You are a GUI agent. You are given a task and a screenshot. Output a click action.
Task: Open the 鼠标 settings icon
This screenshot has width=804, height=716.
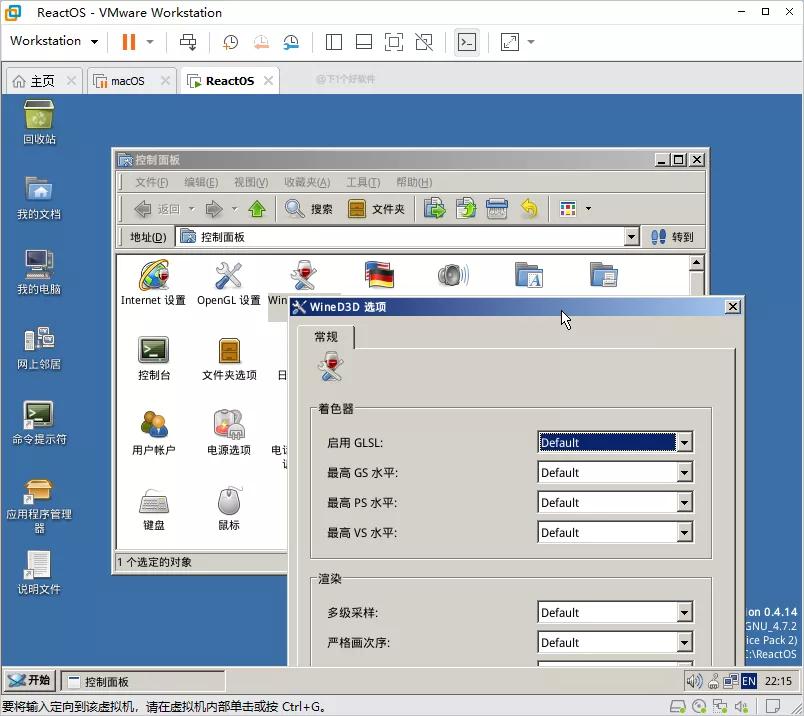point(227,500)
